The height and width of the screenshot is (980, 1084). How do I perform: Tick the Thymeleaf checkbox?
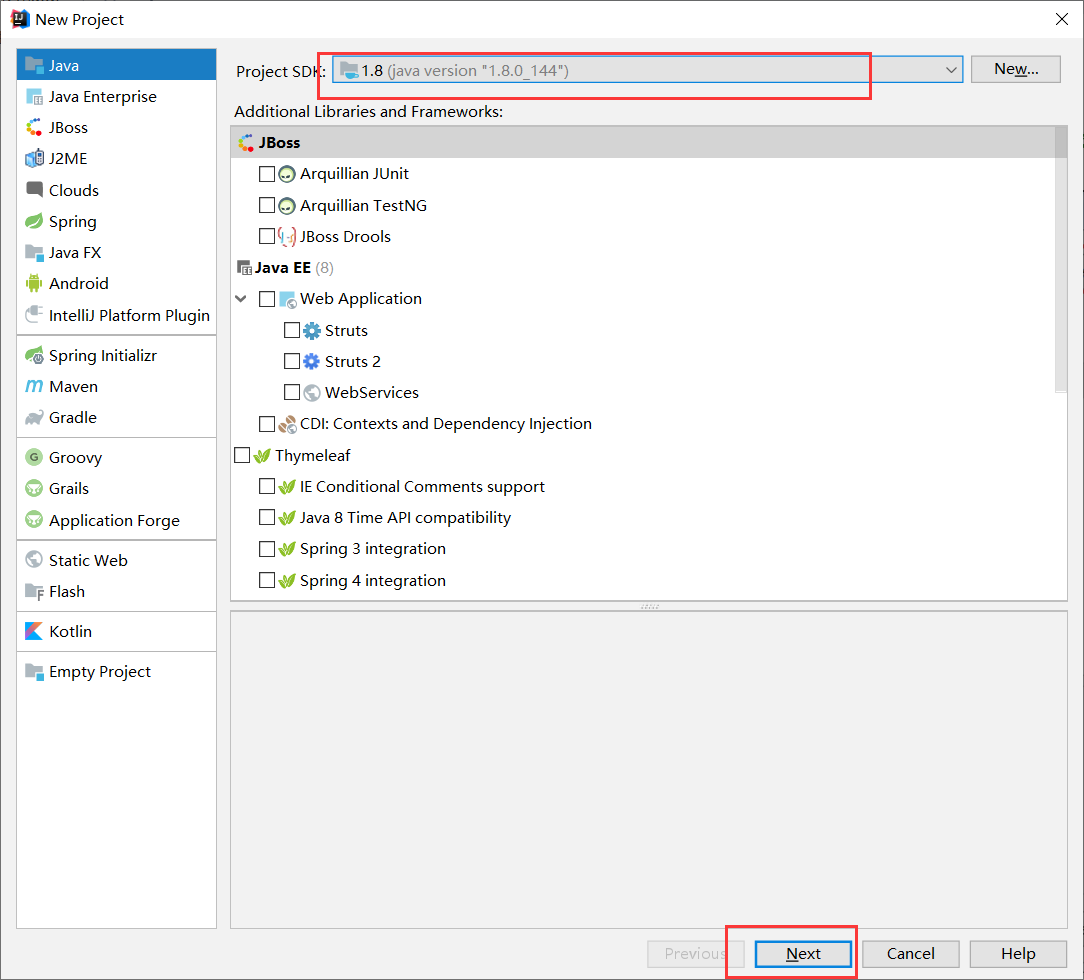pyautogui.click(x=242, y=455)
